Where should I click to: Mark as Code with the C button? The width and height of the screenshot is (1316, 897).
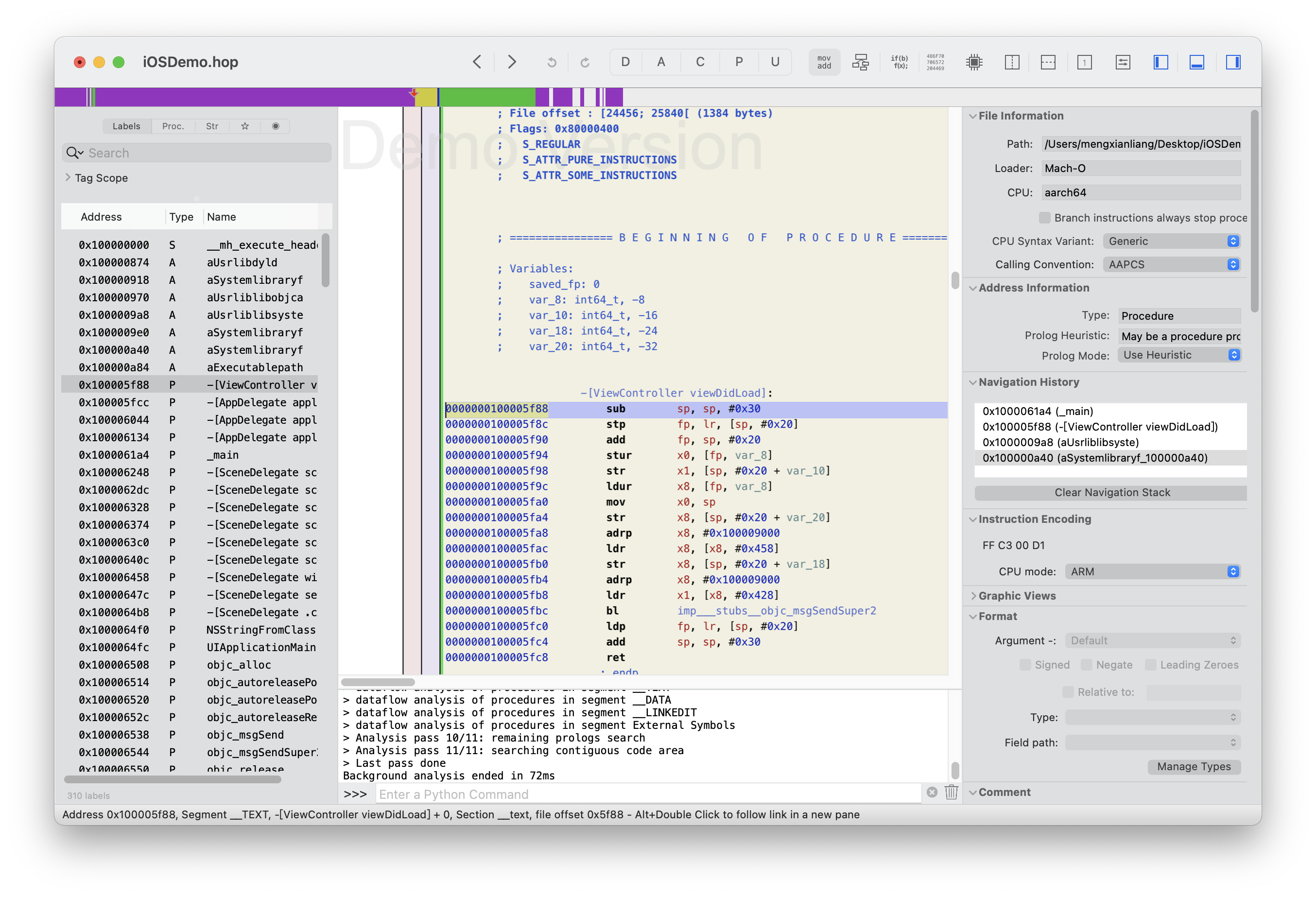click(700, 62)
